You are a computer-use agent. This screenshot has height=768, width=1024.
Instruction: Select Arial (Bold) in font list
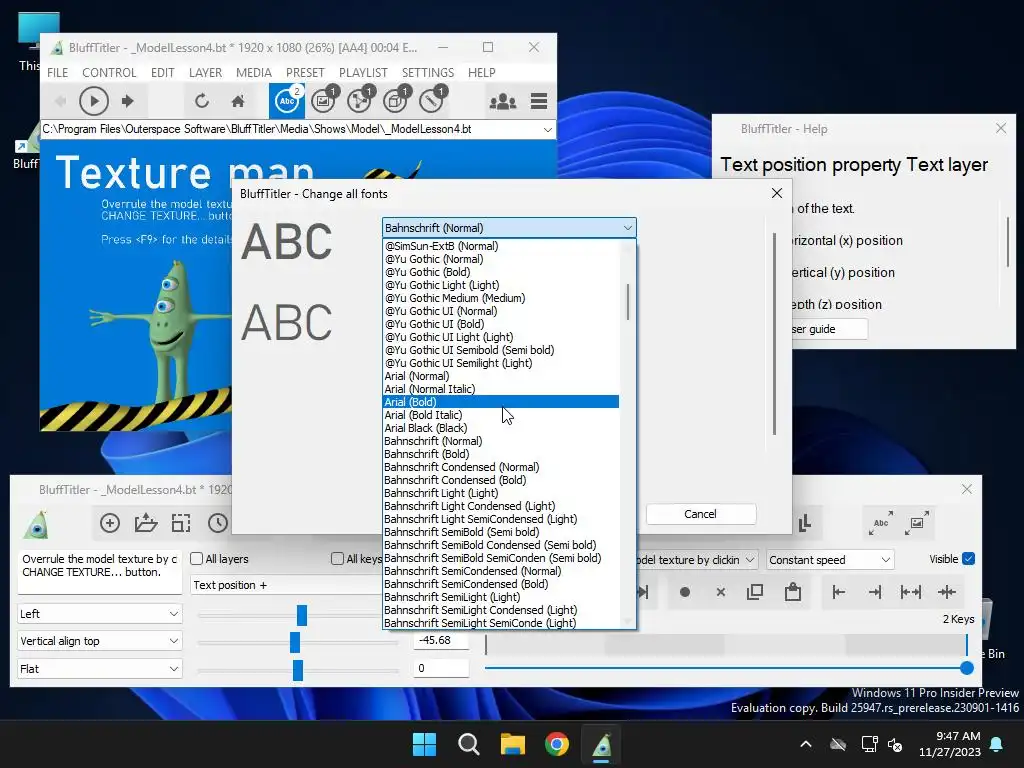coord(500,402)
